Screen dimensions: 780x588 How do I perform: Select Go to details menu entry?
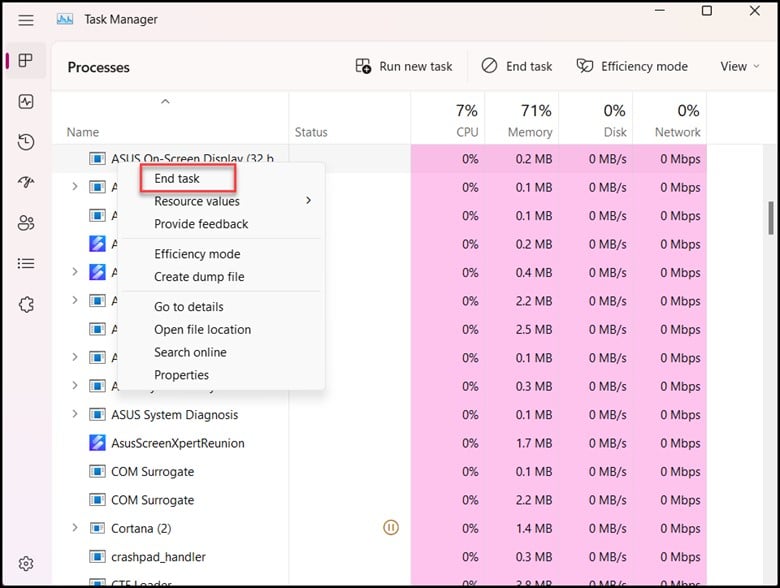click(x=189, y=306)
